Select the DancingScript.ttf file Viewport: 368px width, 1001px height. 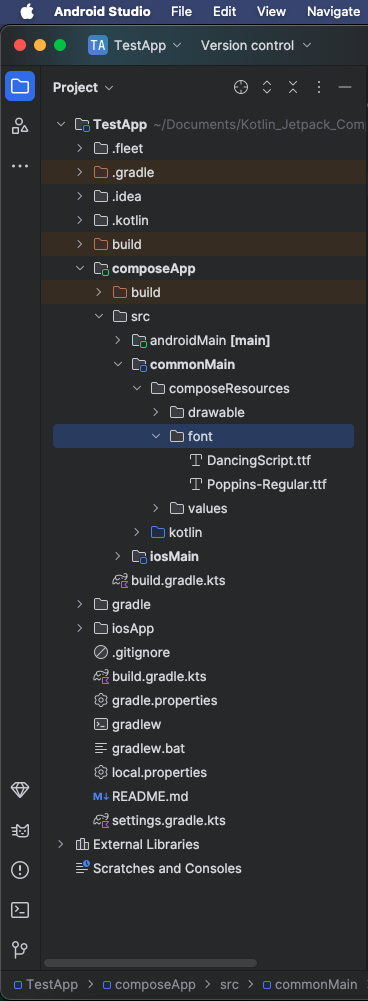(x=259, y=460)
